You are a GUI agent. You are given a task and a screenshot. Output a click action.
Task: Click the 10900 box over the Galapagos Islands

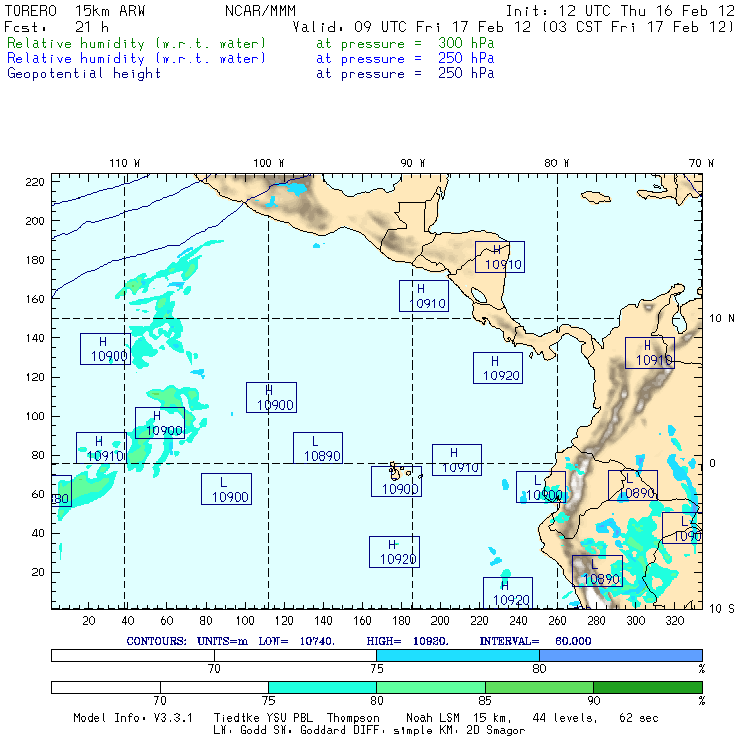pyautogui.click(x=396, y=481)
